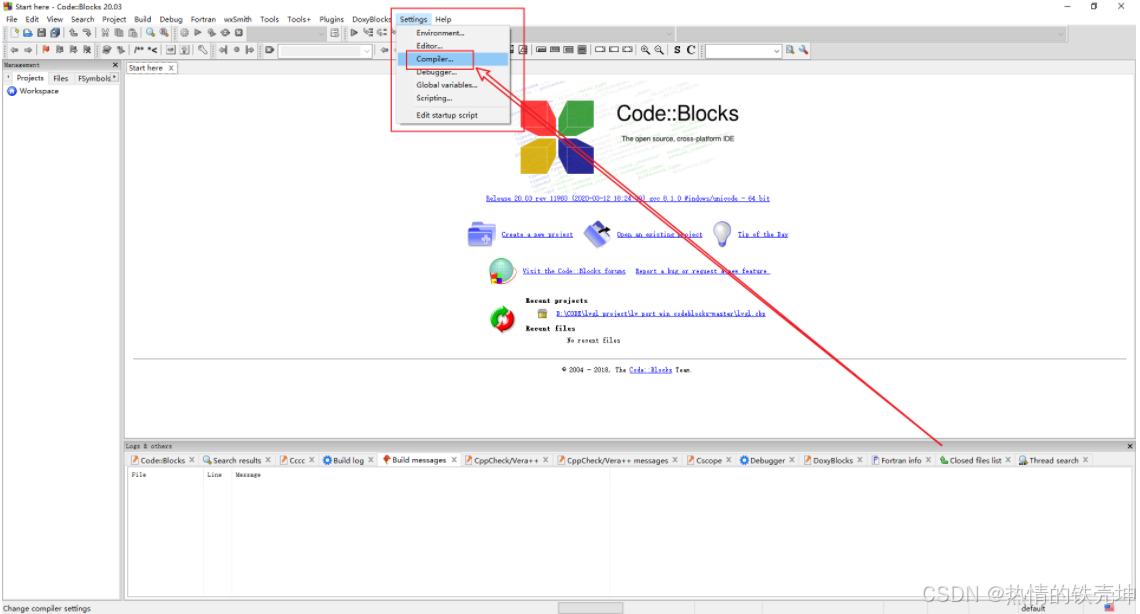Image resolution: width=1140 pixels, height=614 pixels.
Task: Open the Files tab in the Management pane
Action: 59,78
